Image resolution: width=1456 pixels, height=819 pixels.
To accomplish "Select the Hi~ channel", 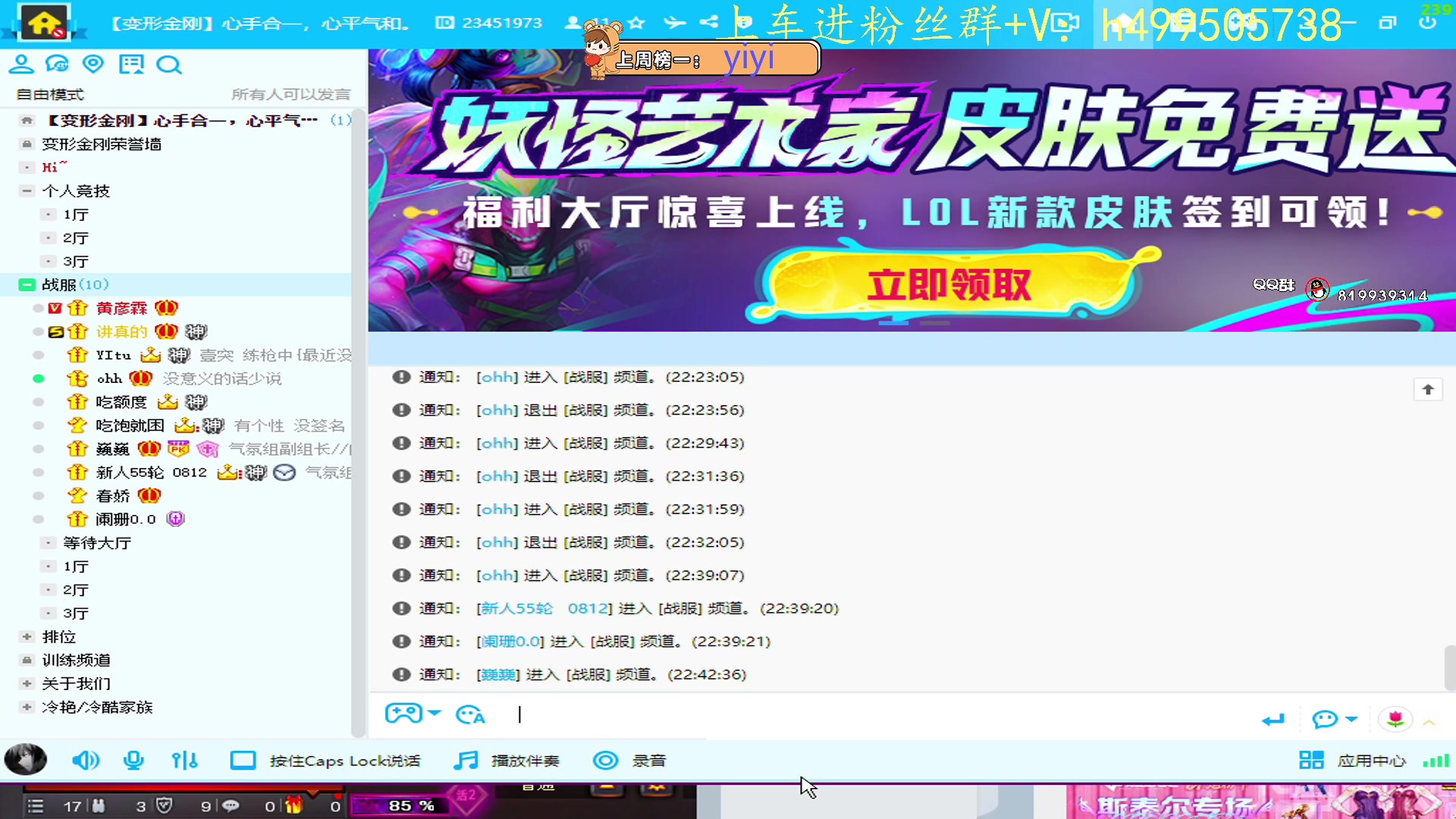I will [55, 167].
